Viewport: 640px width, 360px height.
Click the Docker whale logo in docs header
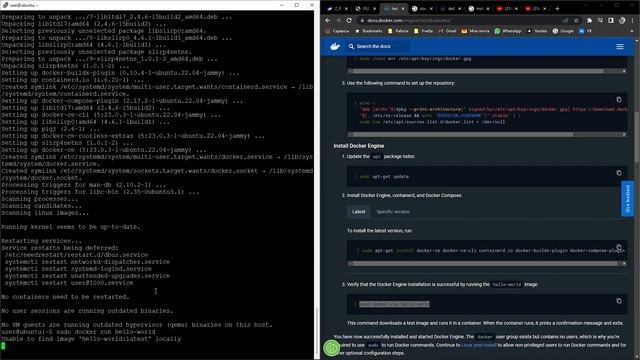coord(335,47)
